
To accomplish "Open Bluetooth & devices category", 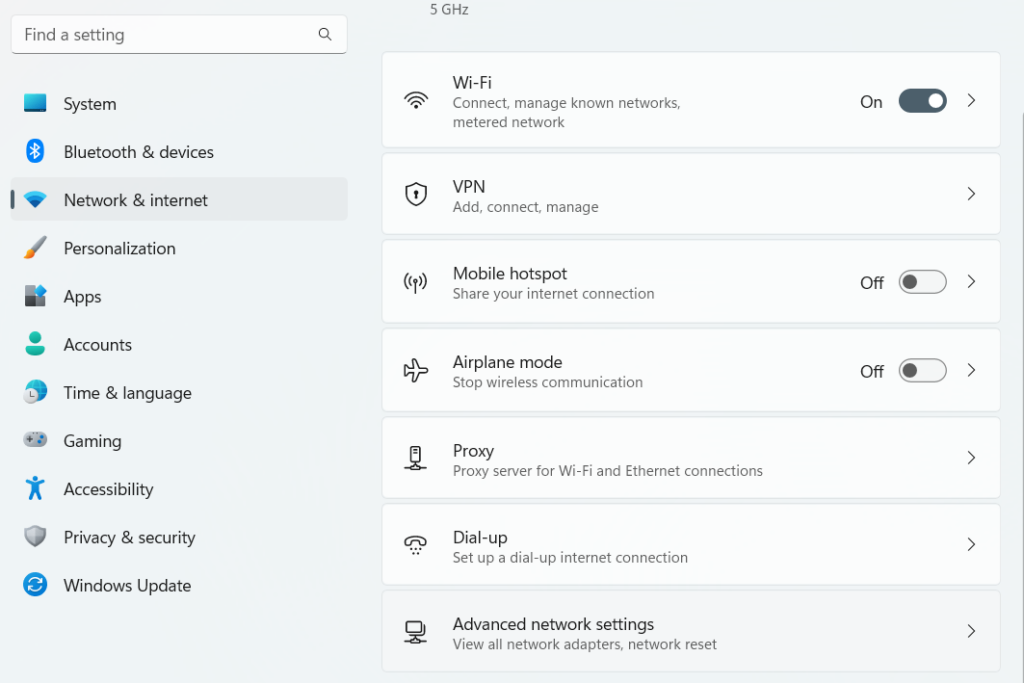I will (179, 151).
